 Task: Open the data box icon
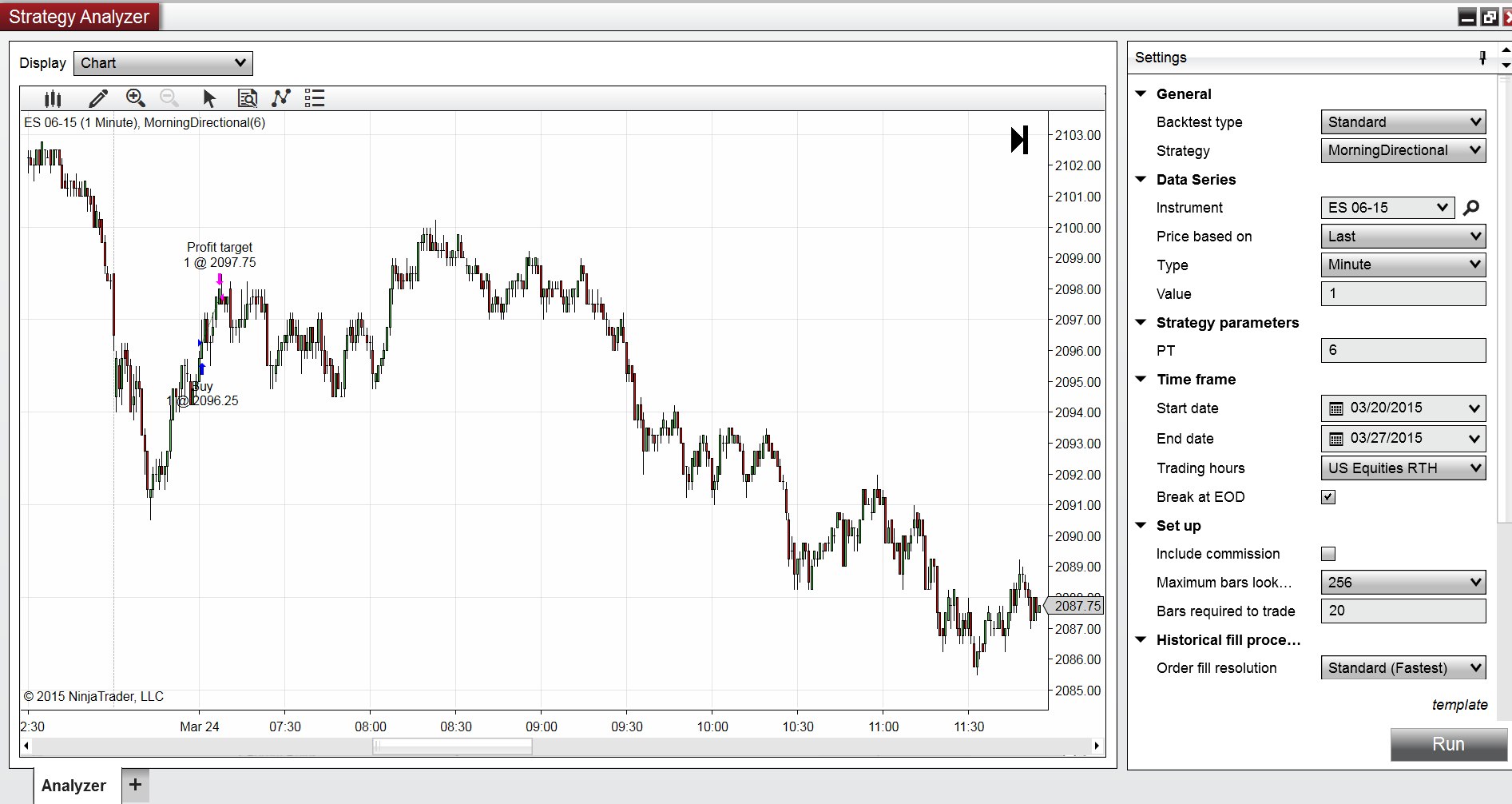248,98
